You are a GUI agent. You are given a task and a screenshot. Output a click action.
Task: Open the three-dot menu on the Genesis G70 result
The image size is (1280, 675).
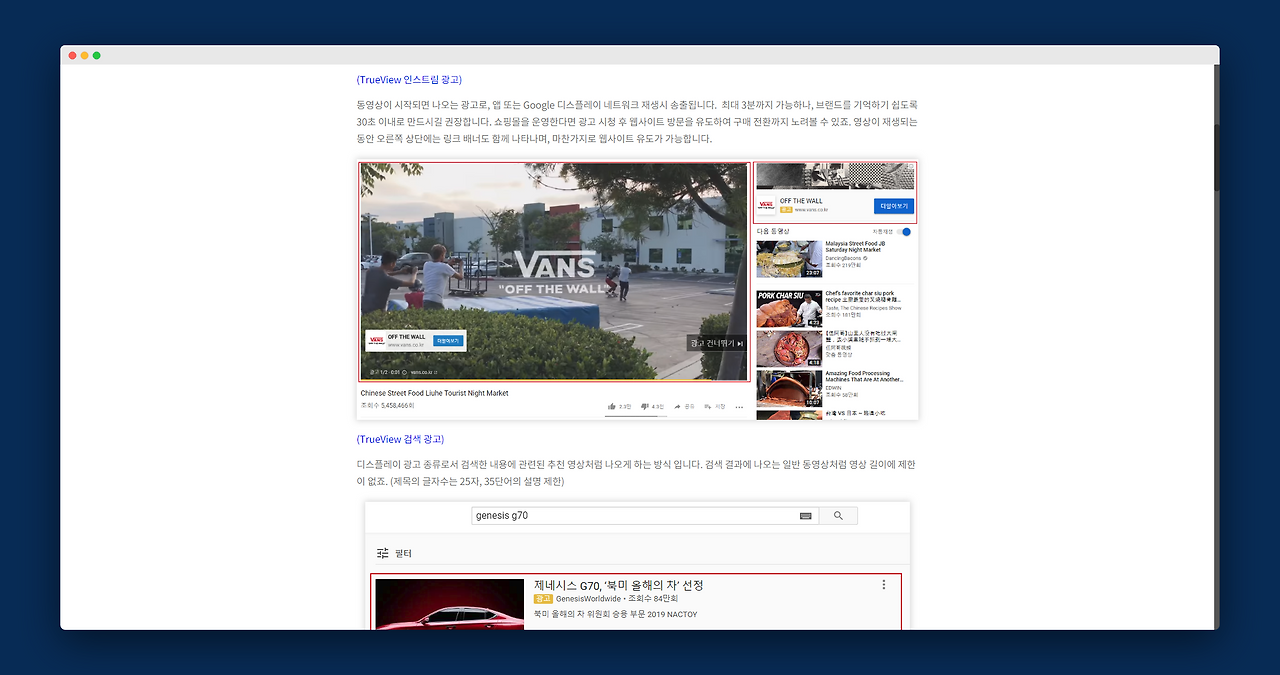click(x=883, y=585)
